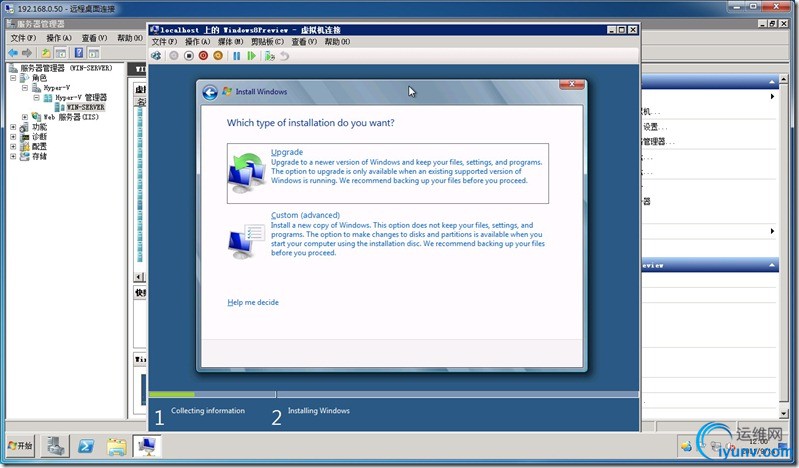
Task: Click the Upgrade installation icon
Action: (x=247, y=172)
